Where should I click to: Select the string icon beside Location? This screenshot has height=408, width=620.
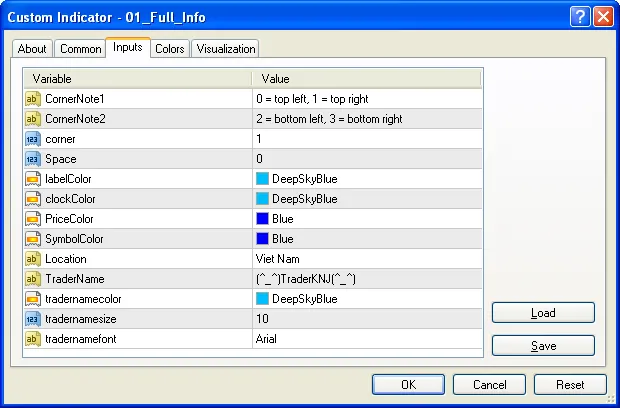[x=32, y=259]
